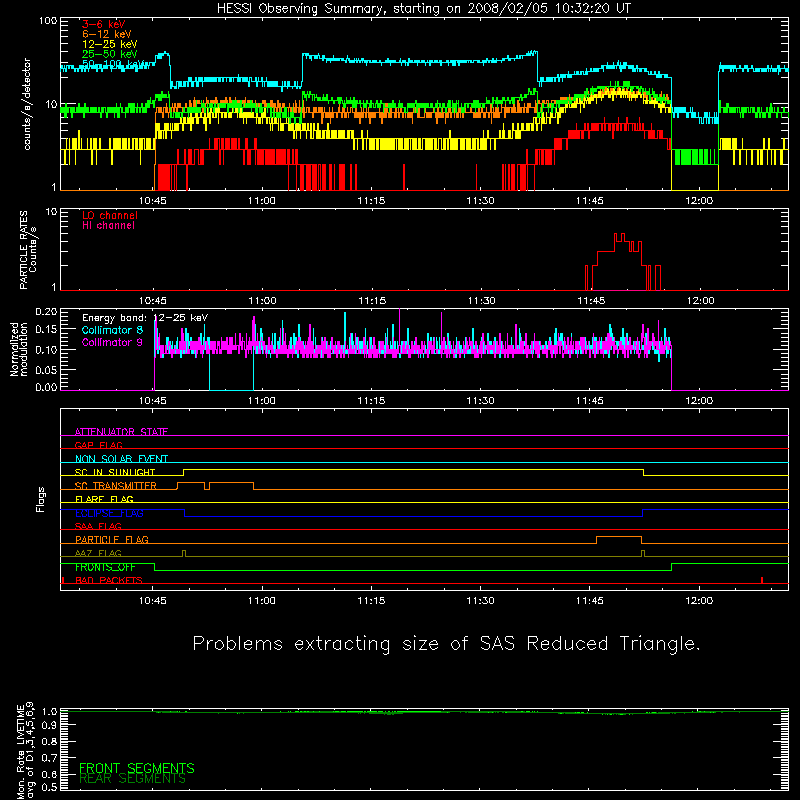Click the 11:15 tick label under count rates plot
Image resolution: width=800 pixels, height=800 pixels.
pyautogui.click(x=371, y=201)
